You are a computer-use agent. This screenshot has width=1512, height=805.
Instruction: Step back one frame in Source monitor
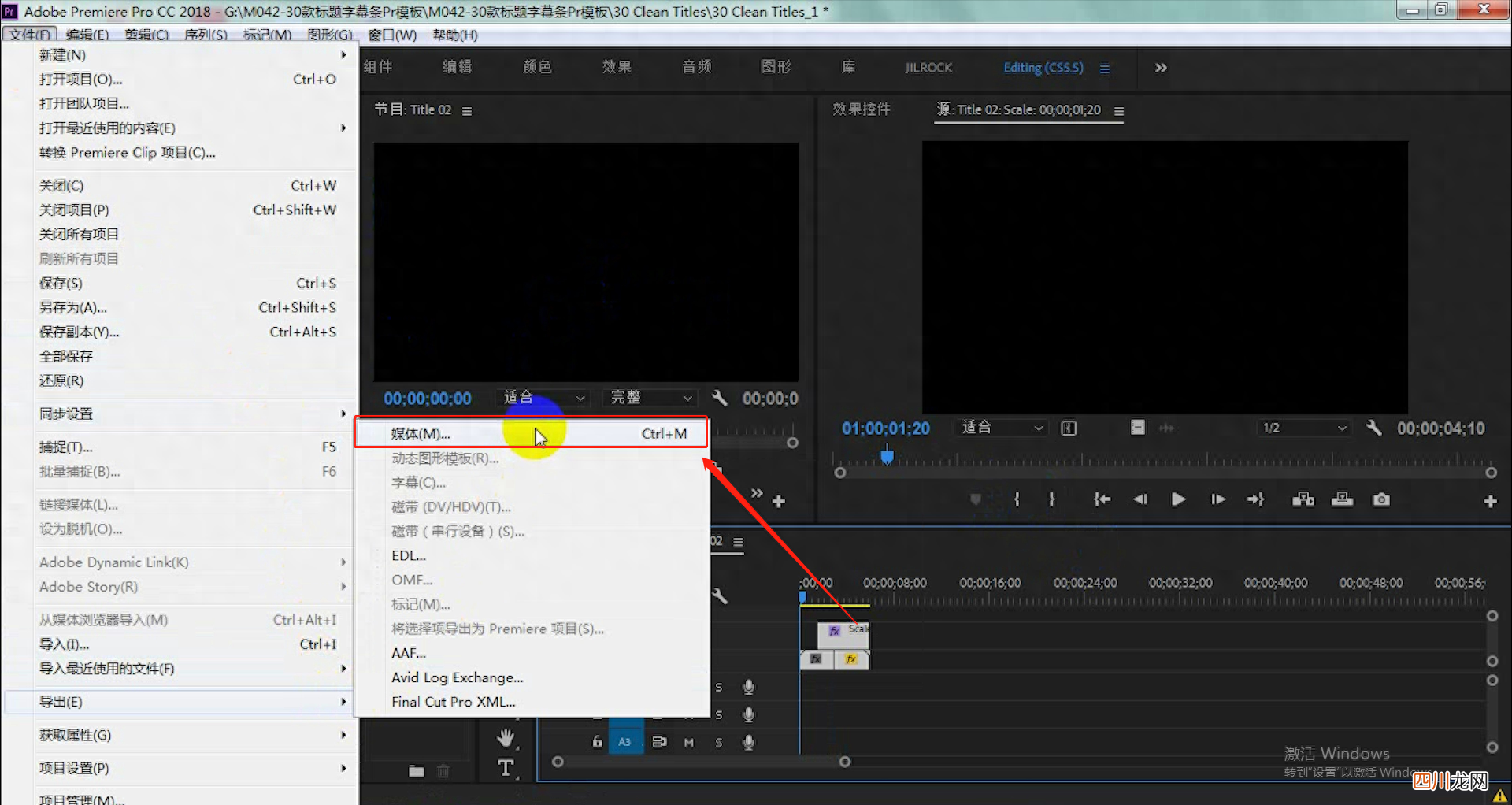pos(1140,499)
